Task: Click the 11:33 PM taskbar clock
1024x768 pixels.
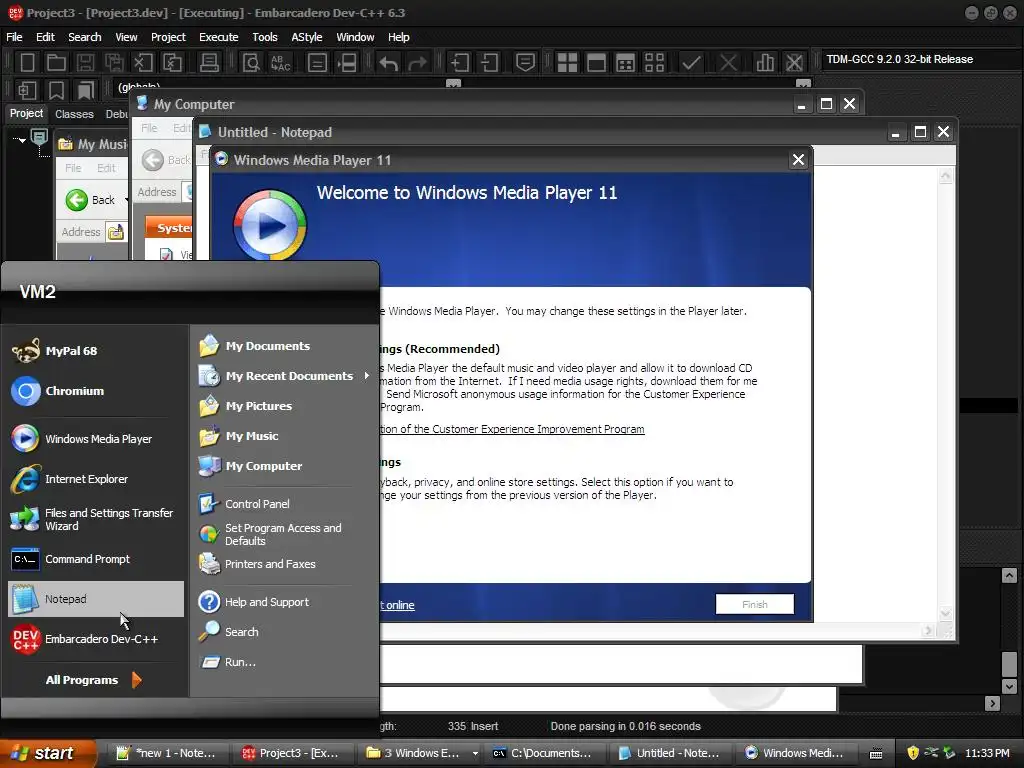Action: pos(987,753)
